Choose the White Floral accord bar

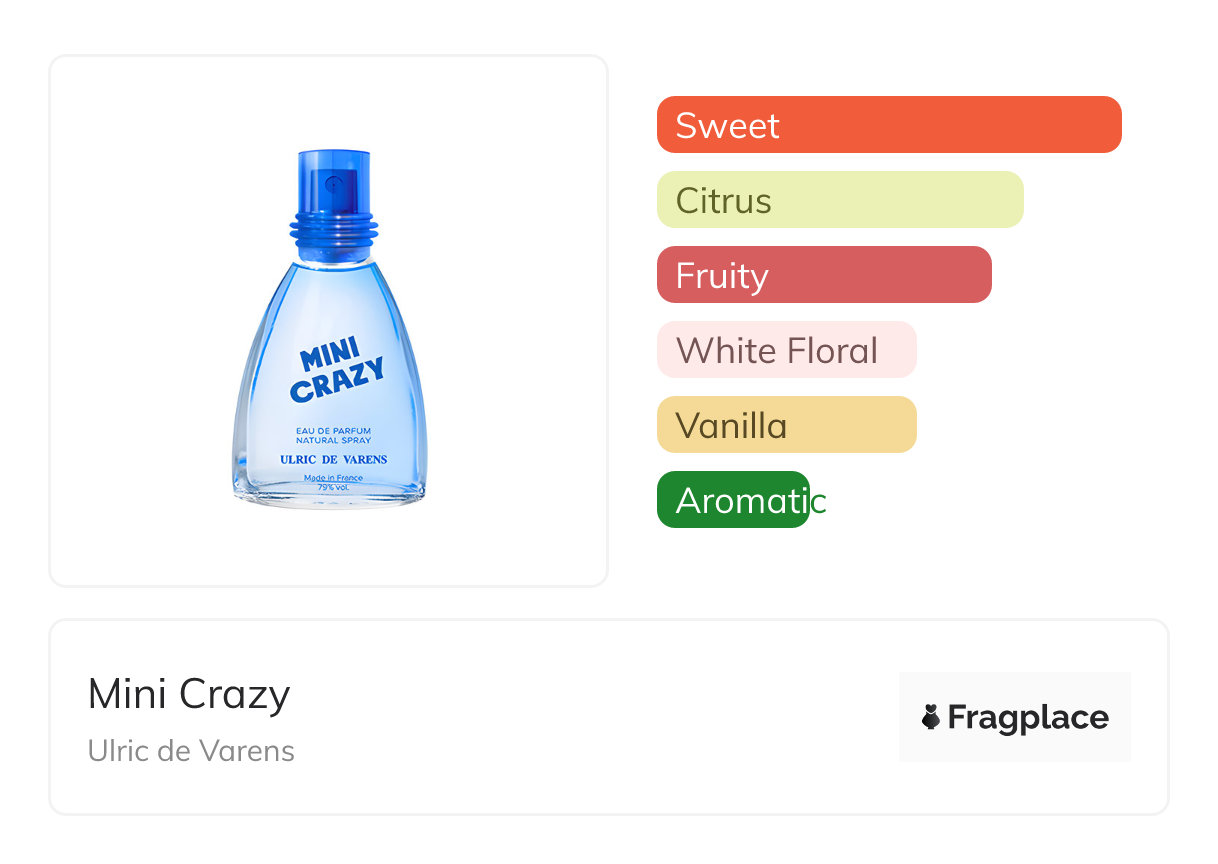786,350
